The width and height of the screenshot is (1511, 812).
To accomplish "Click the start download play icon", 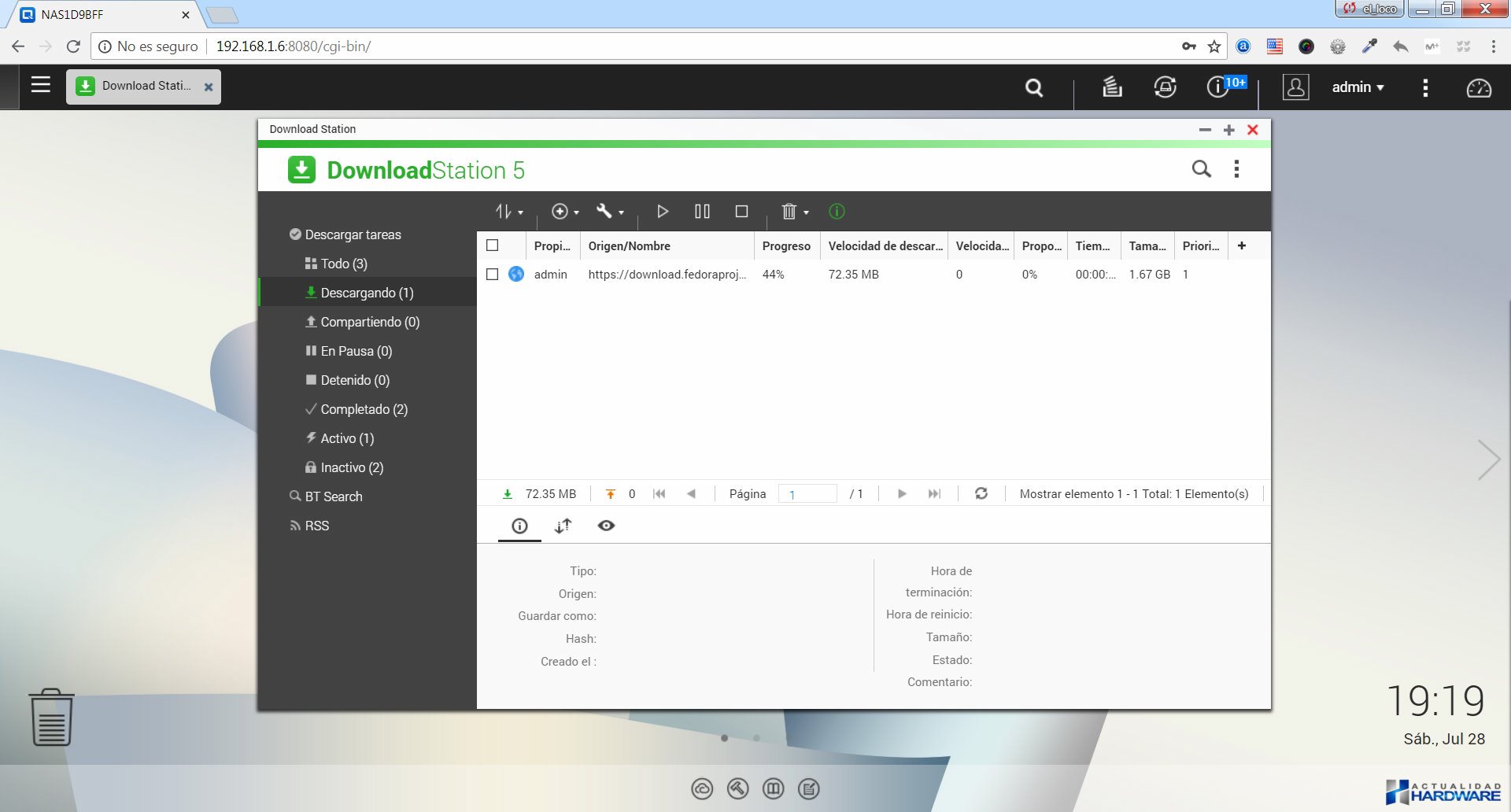I will (663, 211).
